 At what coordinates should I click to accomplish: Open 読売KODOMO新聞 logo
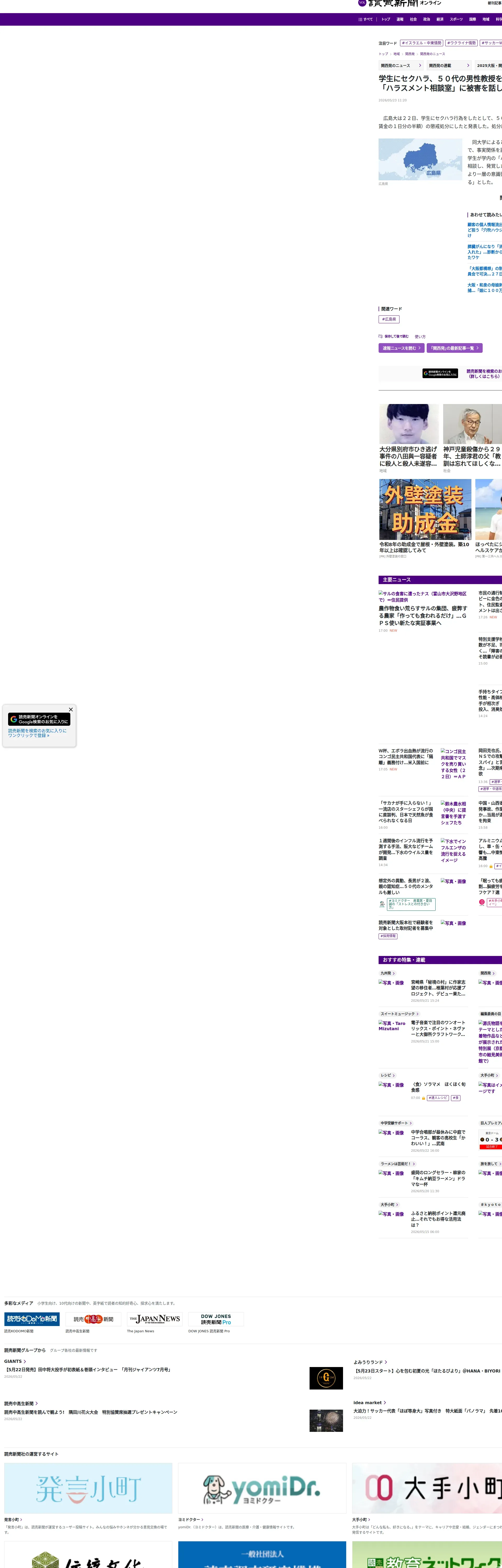click(x=32, y=1318)
